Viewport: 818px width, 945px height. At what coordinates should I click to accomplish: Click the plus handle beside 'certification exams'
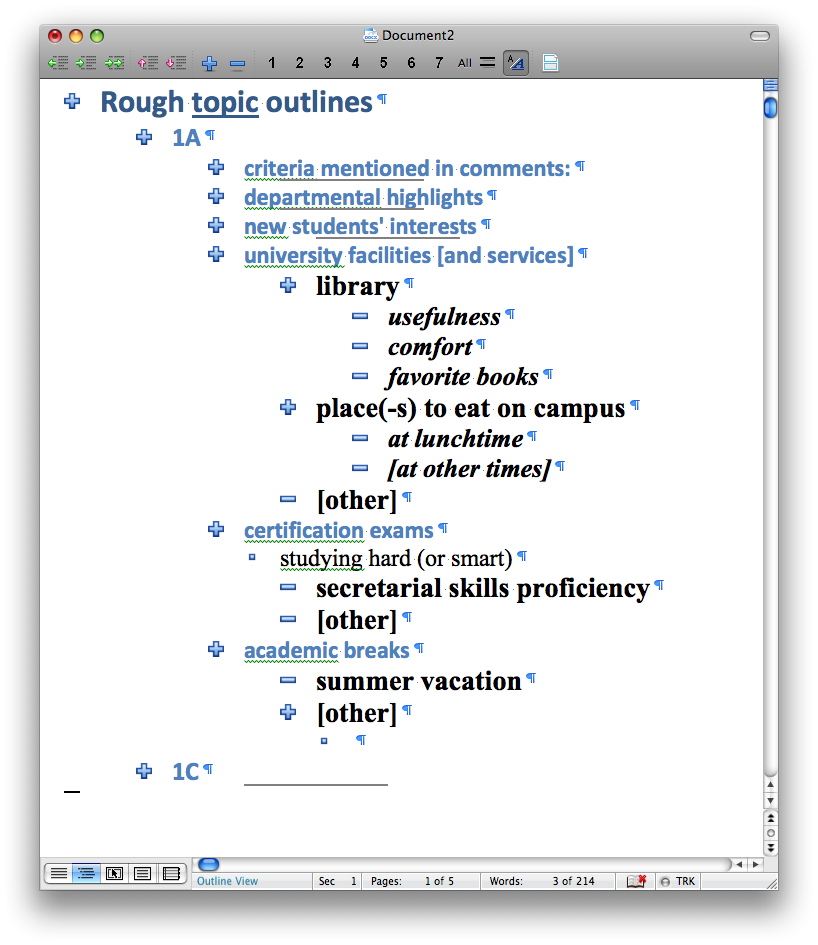[216, 529]
